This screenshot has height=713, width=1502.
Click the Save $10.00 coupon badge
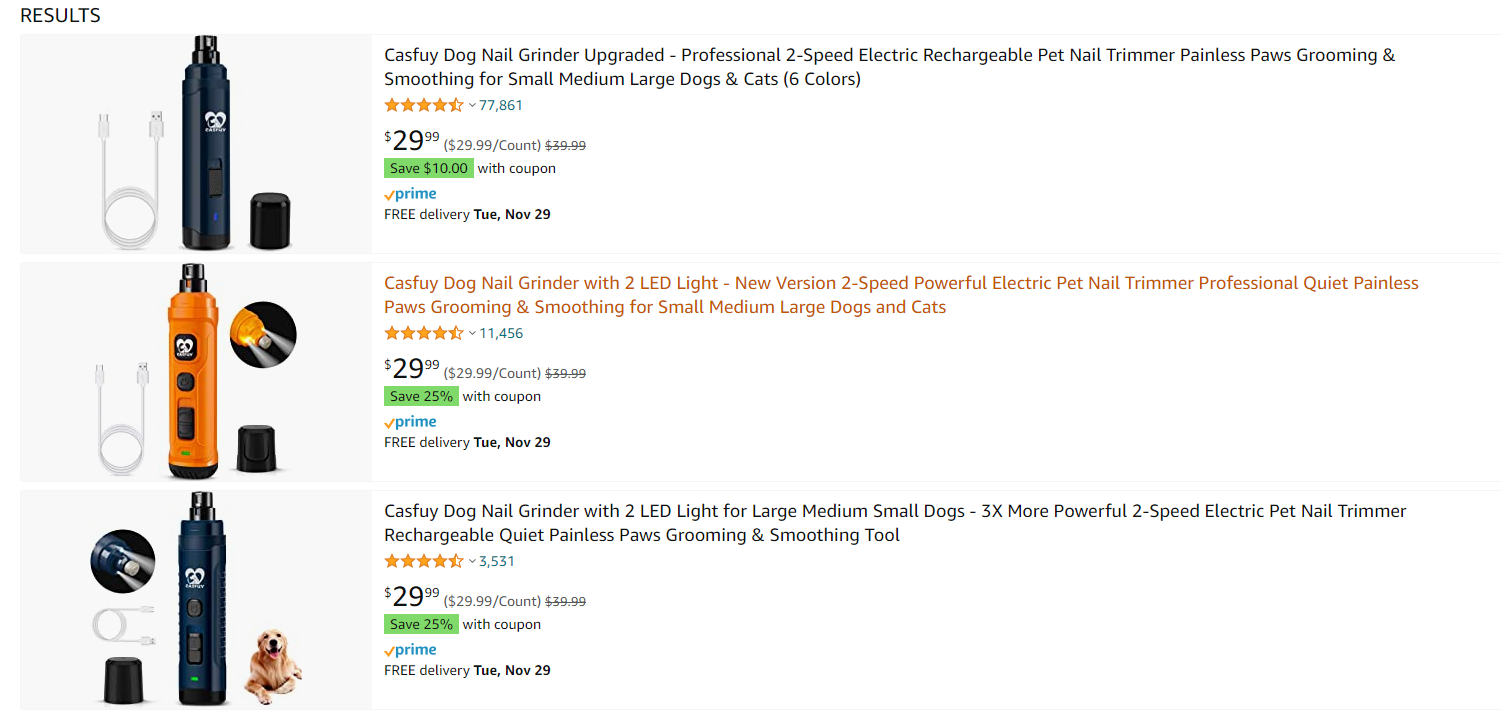[429, 168]
